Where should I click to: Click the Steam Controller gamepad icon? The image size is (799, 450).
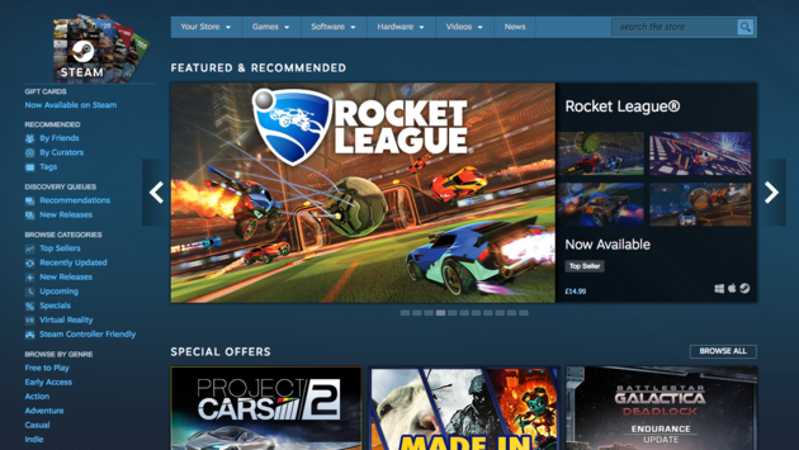click(x=30, y=334)
